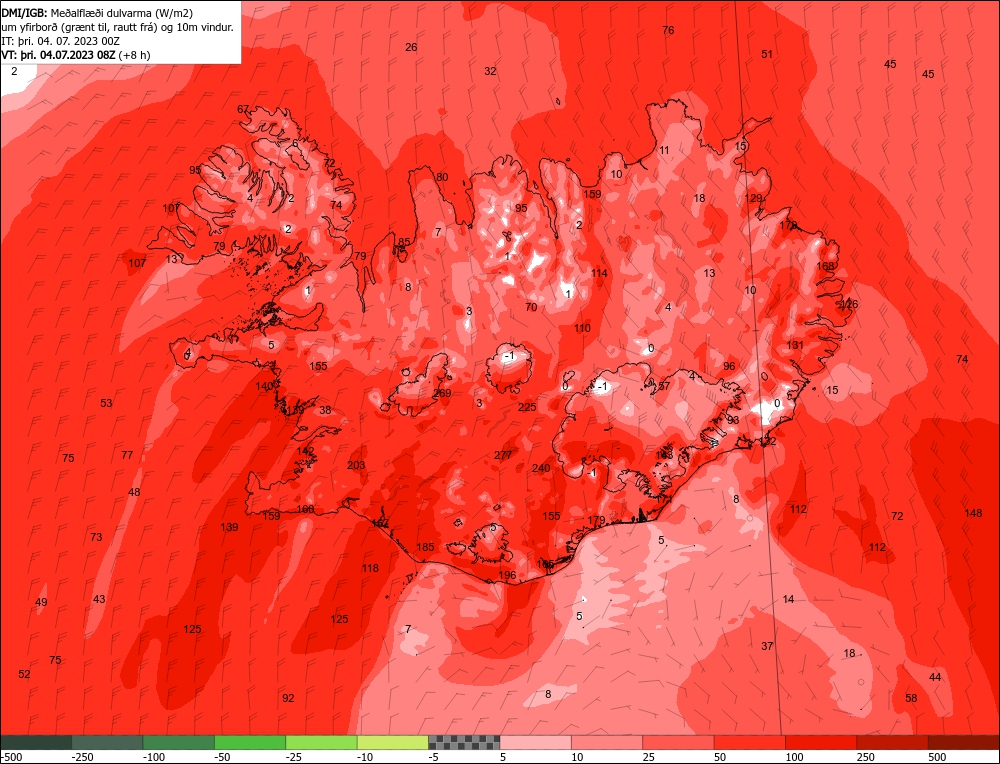Screen dimensions: 1000x764
Task: Click the map value '53' west of Iceland
Action: 106,403
